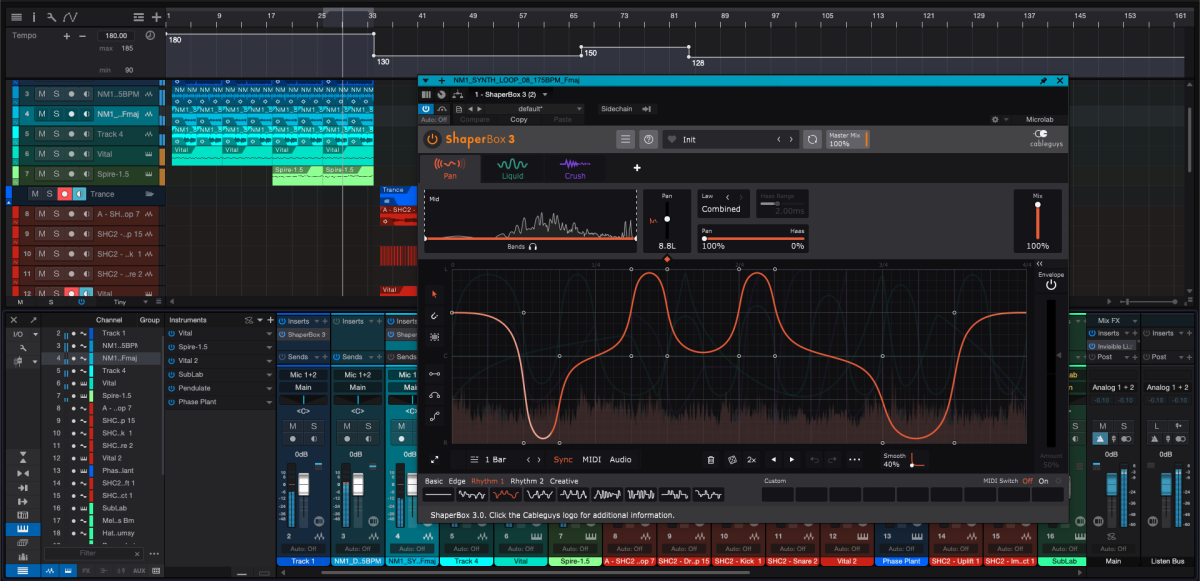This screenshot has width=1200, height=581.
Task: Open the Creative wave preset category
Action: (x=563, y=481)
